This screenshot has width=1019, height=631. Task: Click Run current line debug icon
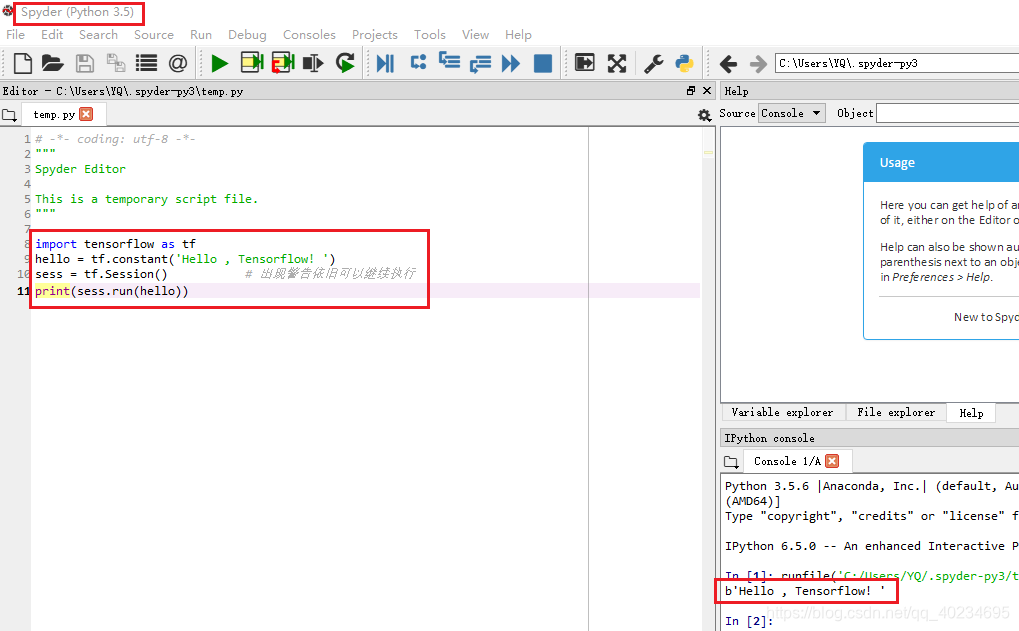point(419,62)
